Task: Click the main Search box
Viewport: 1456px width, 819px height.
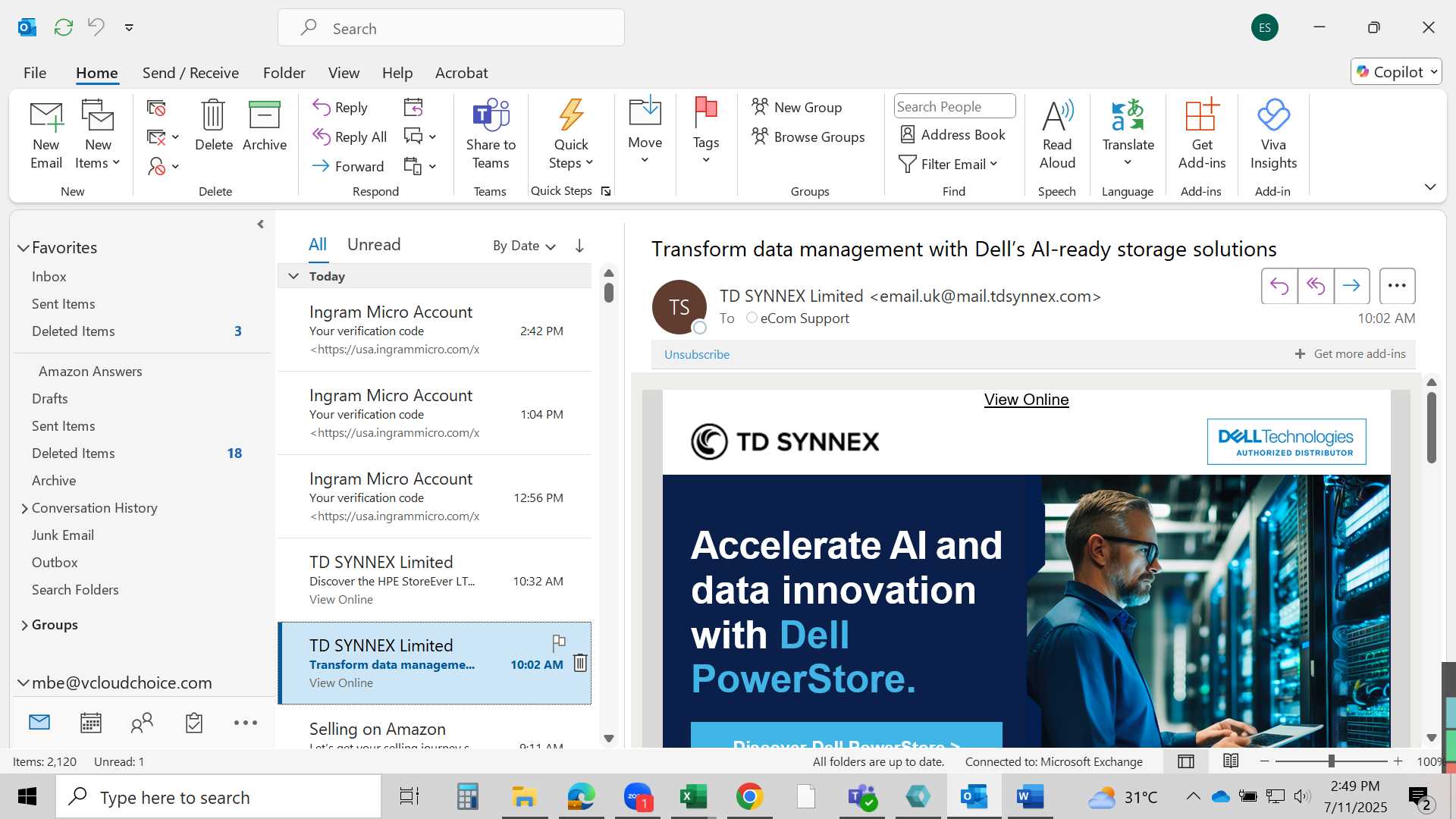Action: 451,28
